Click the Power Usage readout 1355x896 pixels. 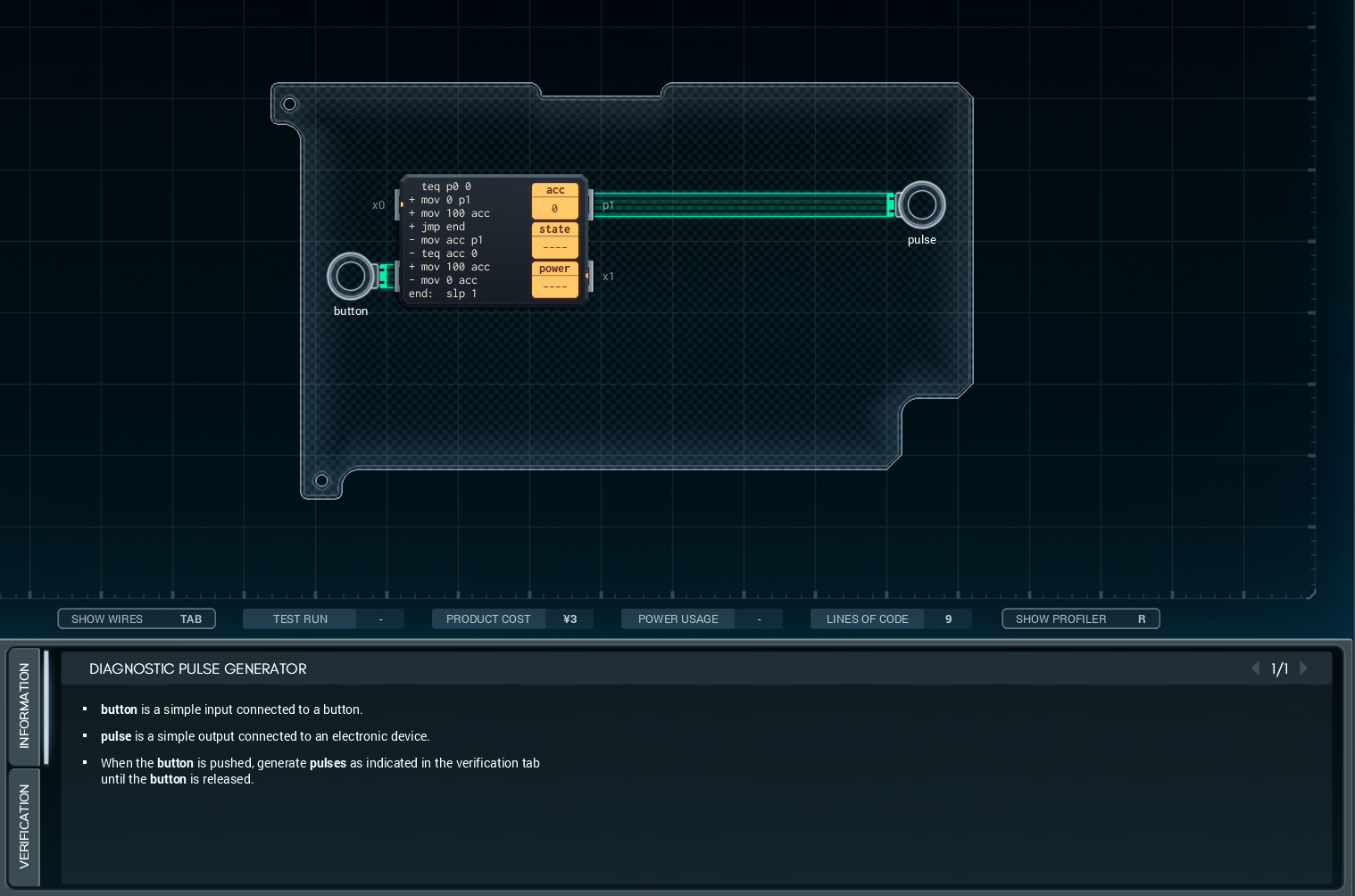click(x=702, y=618)
